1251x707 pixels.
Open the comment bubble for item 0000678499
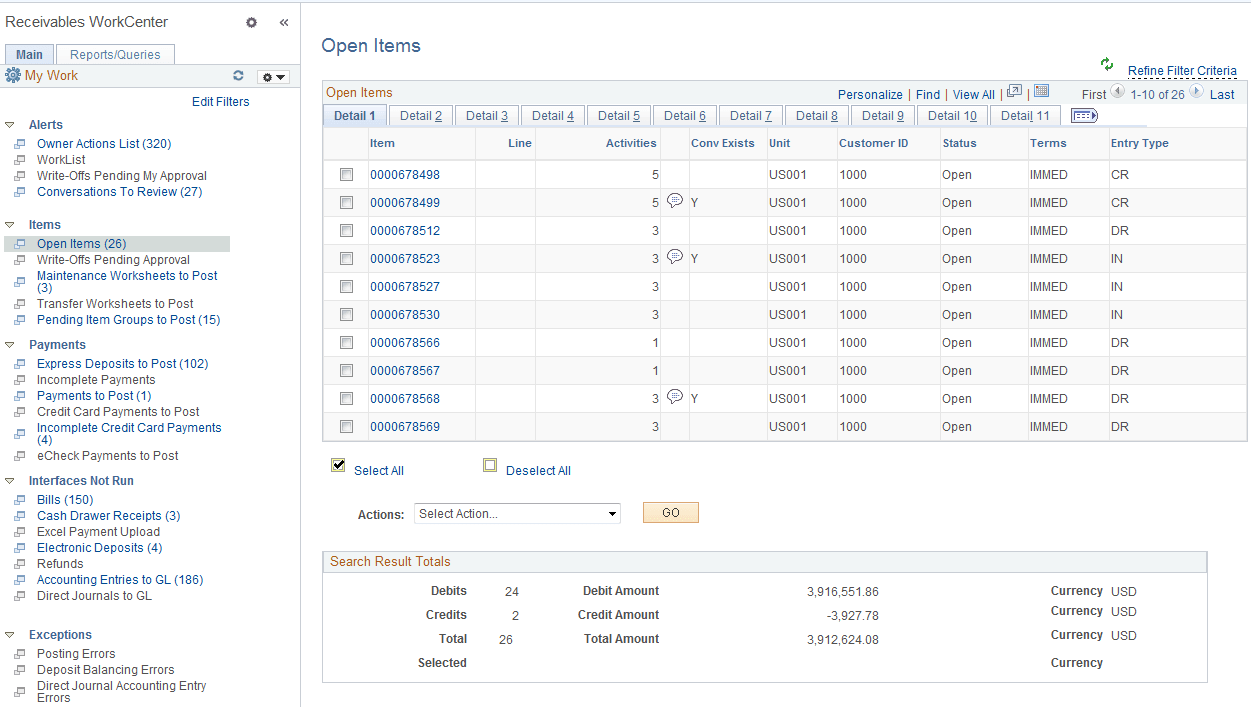pos(675,200)
